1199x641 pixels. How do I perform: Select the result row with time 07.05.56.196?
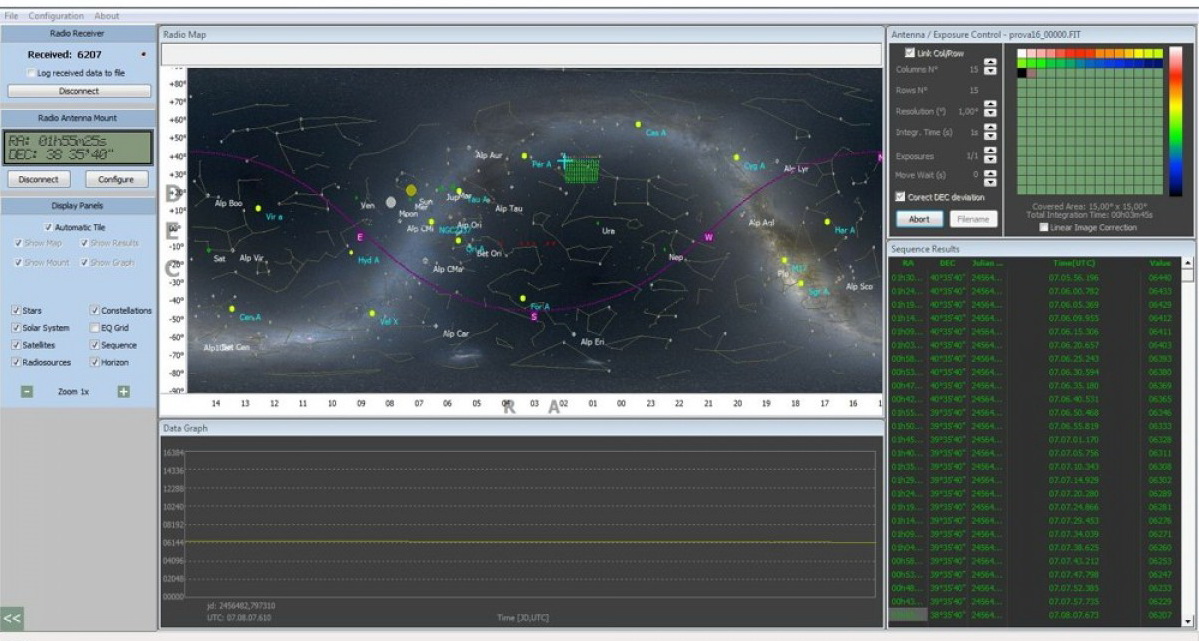(1037, 278)
